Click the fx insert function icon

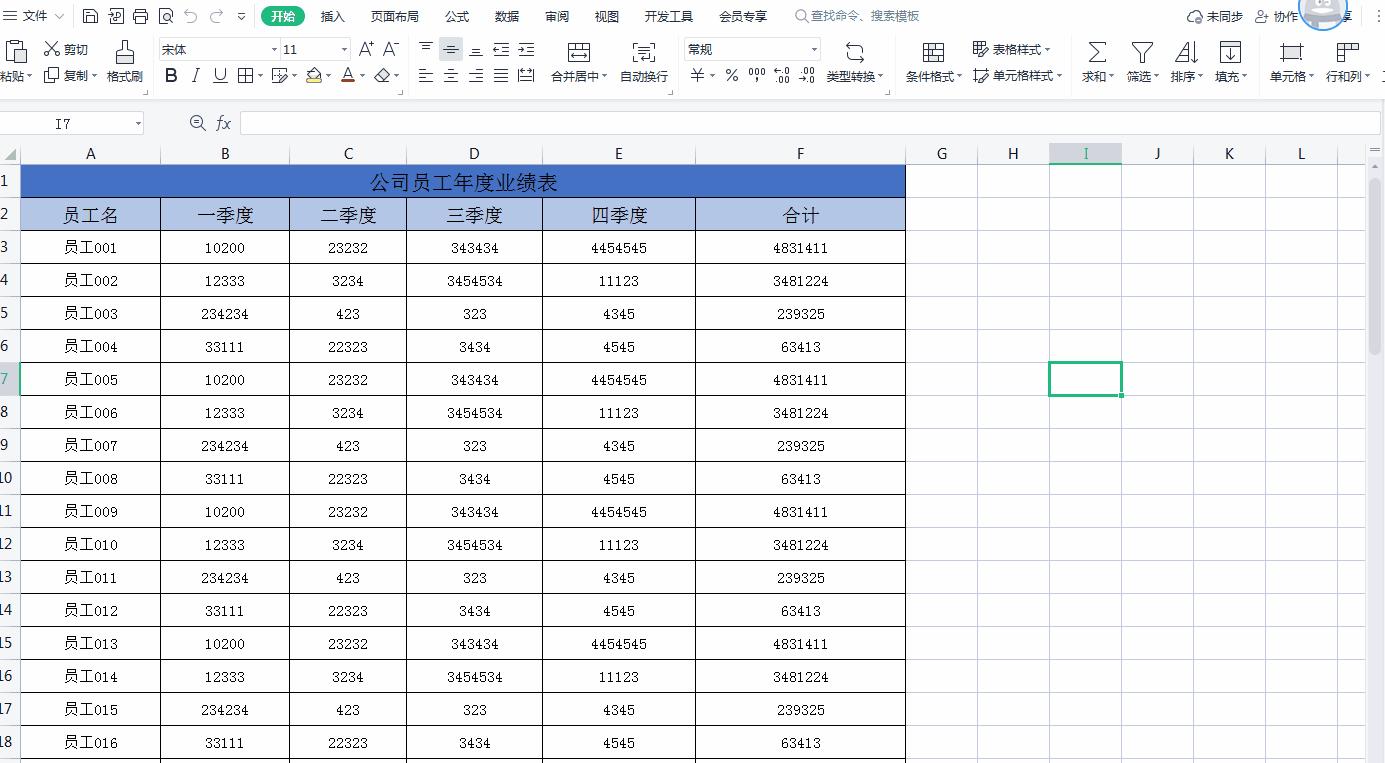click(x=224, y=123)
